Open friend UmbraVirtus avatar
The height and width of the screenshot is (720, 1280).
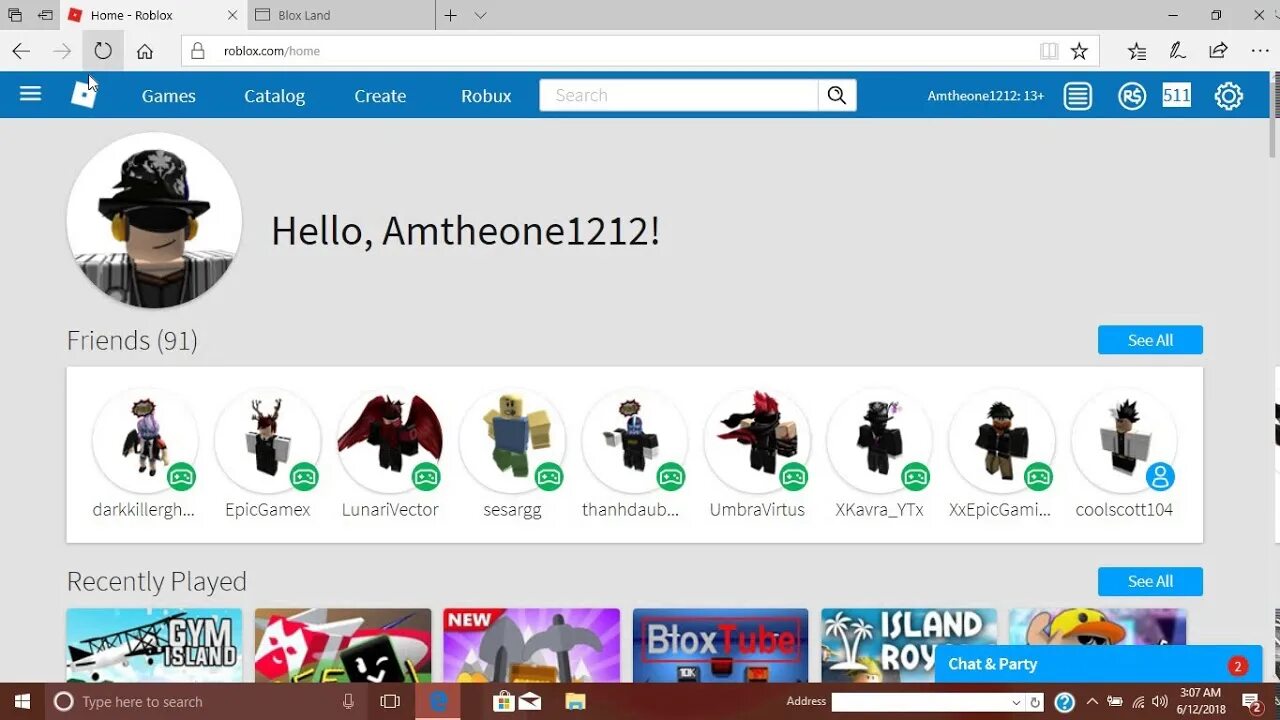757,441
